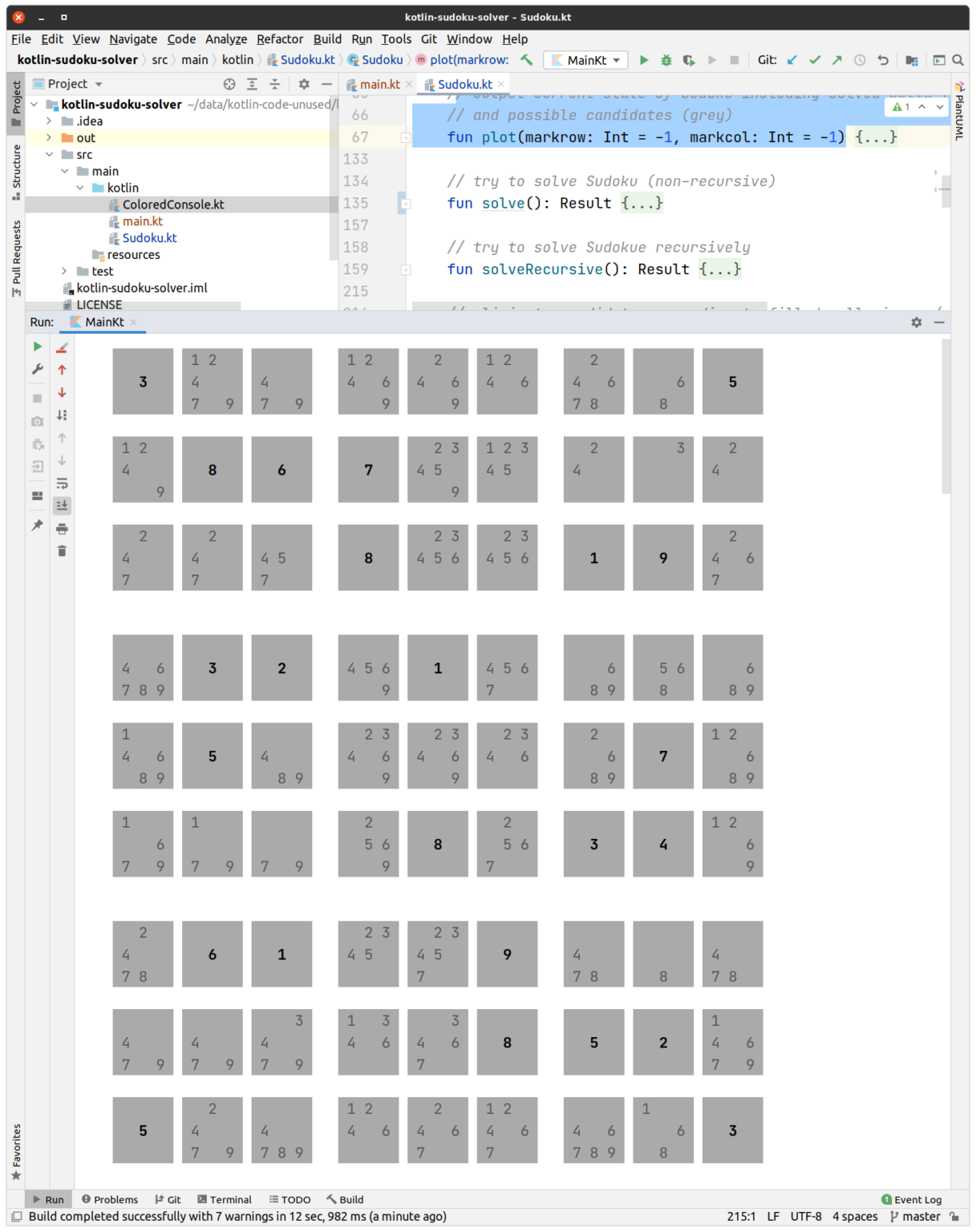The height and width of the screenshot is (1232, 976).
Task: Click Git commit checkmark icon
Action: point(815,60)
